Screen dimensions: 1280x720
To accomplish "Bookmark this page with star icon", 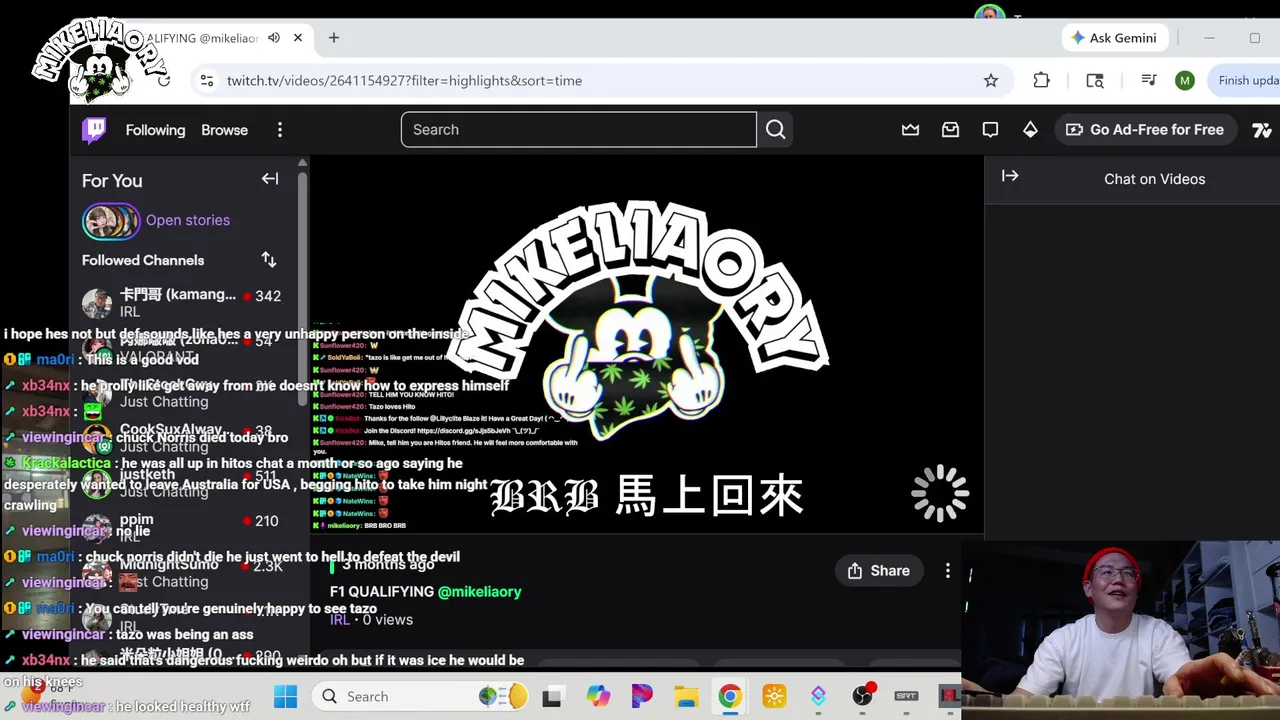I will click(x=991, y=81).
